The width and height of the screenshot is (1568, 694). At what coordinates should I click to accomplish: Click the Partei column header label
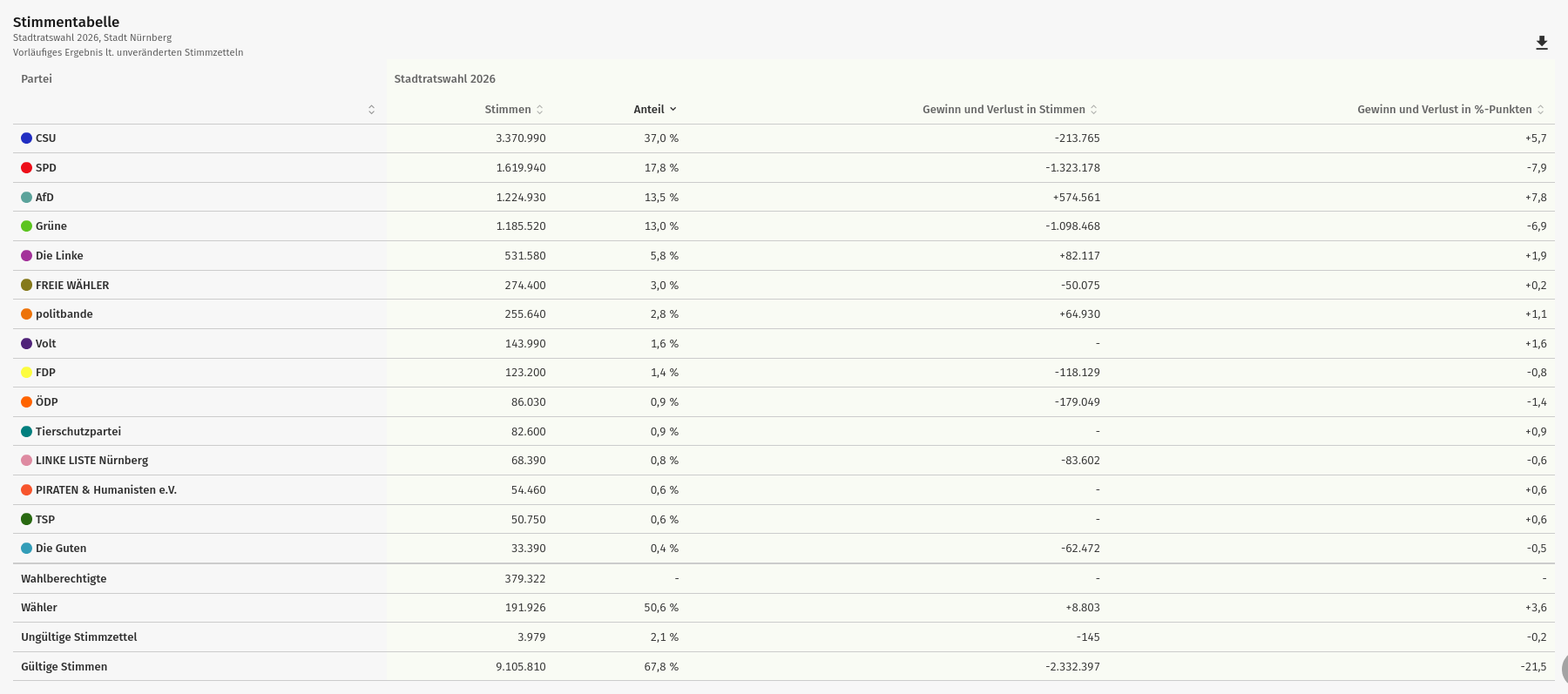tap(37, 79)
